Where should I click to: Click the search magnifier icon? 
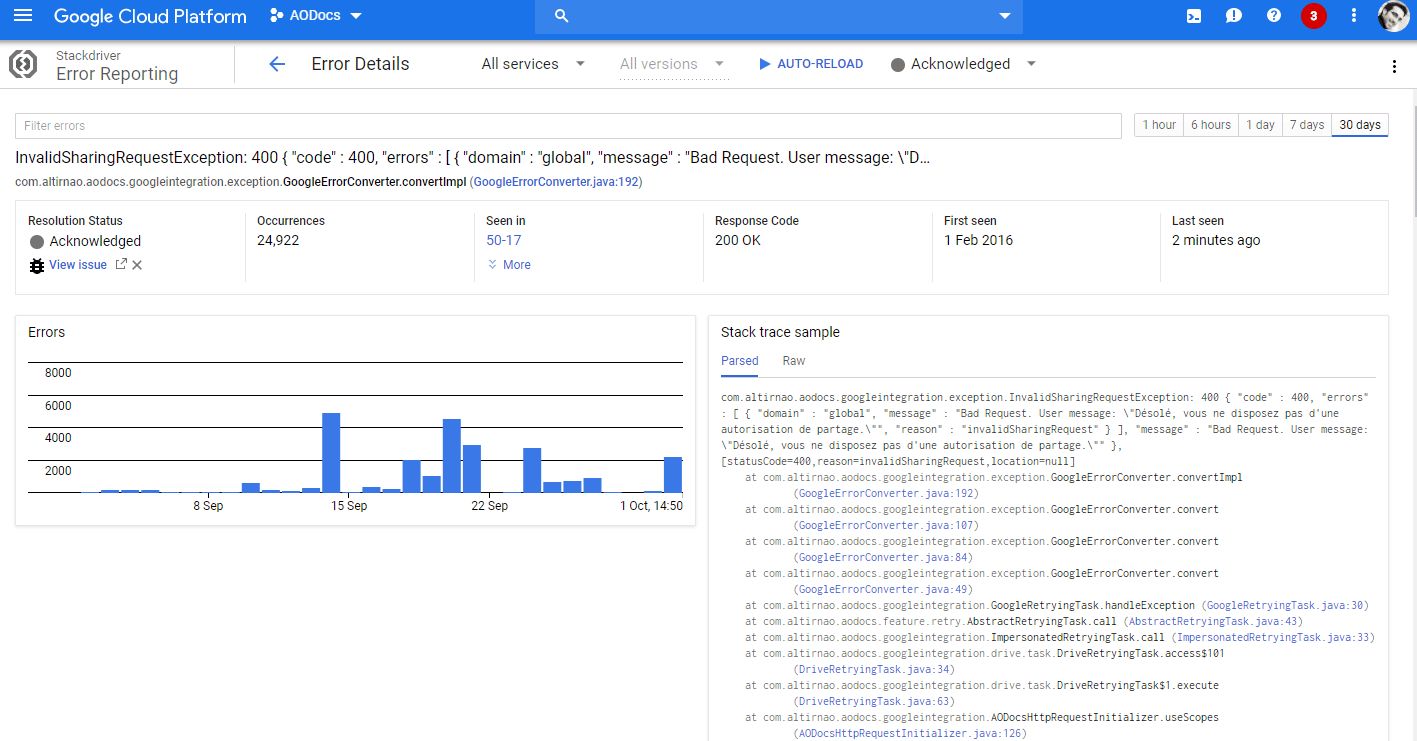click(561, 16)
